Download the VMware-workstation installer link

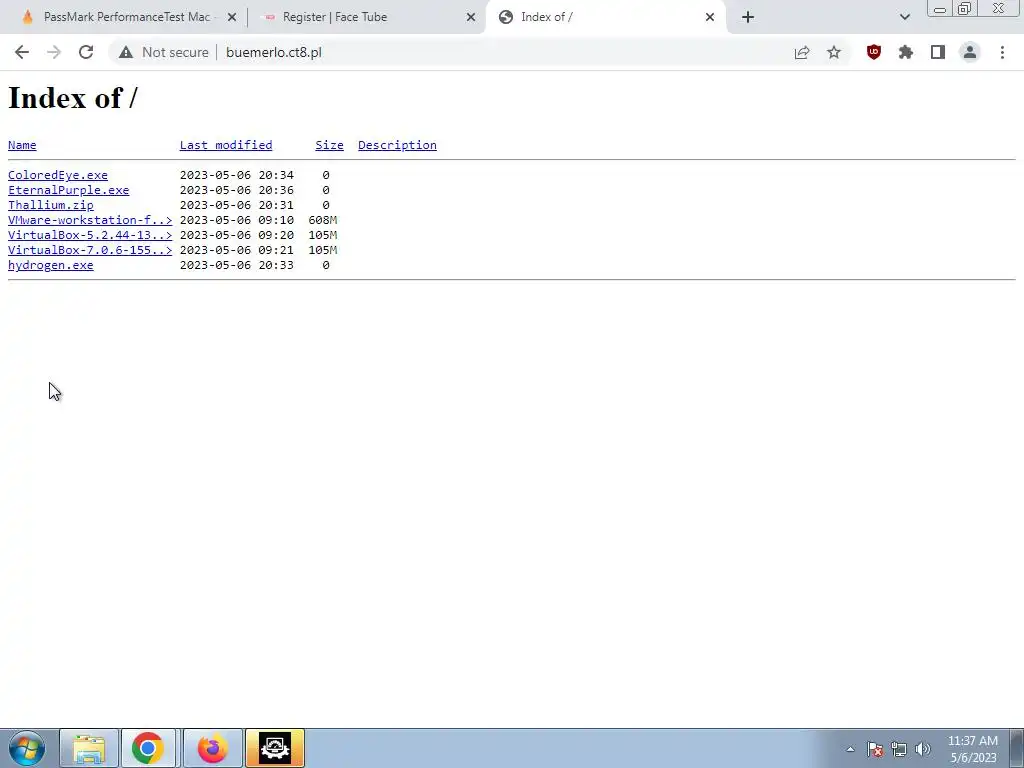coord(90,220)
